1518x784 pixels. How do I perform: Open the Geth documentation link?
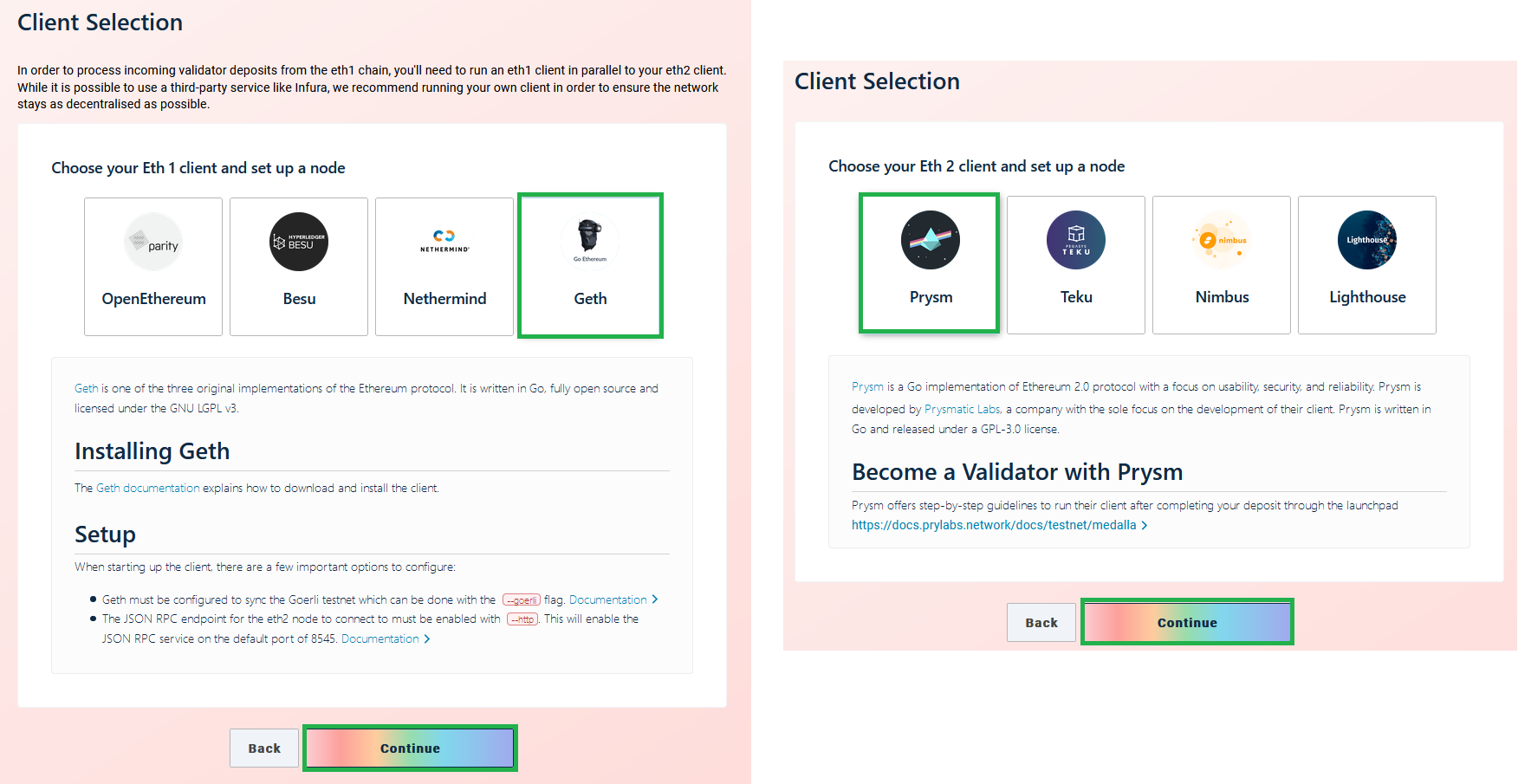pos(148,488)
